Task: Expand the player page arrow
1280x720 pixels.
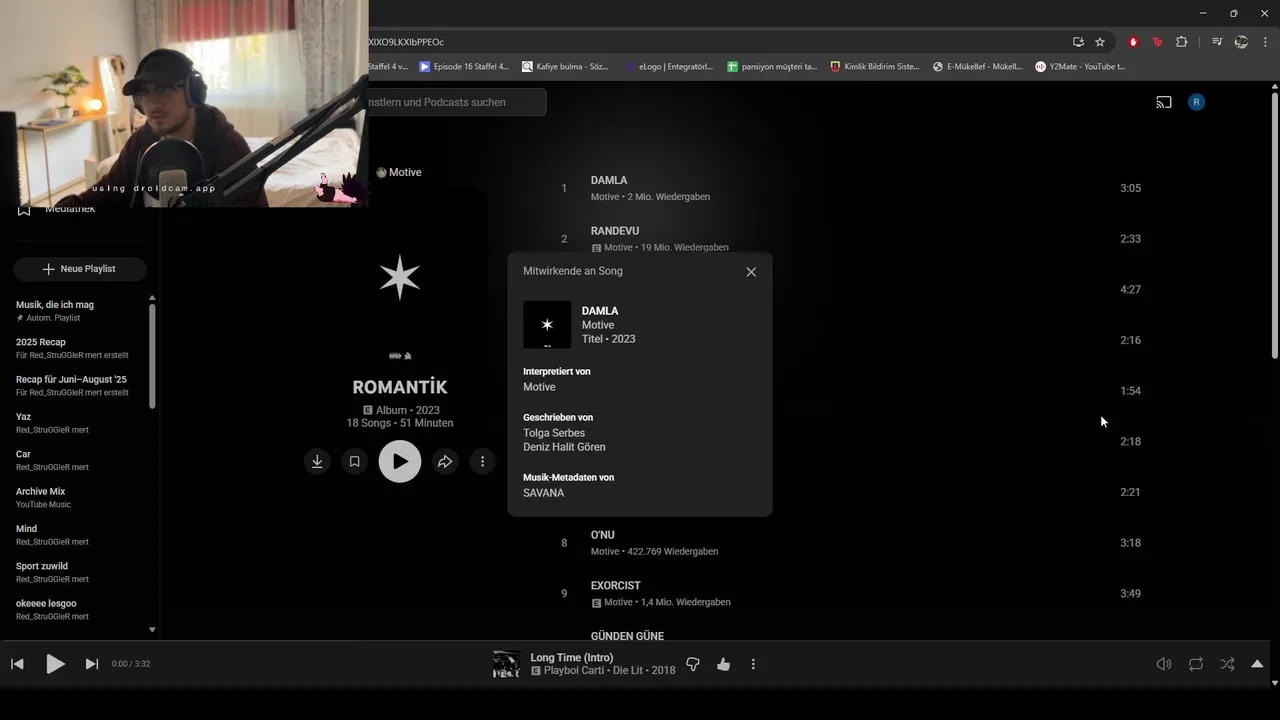Action: click(x=1257, y=664)
